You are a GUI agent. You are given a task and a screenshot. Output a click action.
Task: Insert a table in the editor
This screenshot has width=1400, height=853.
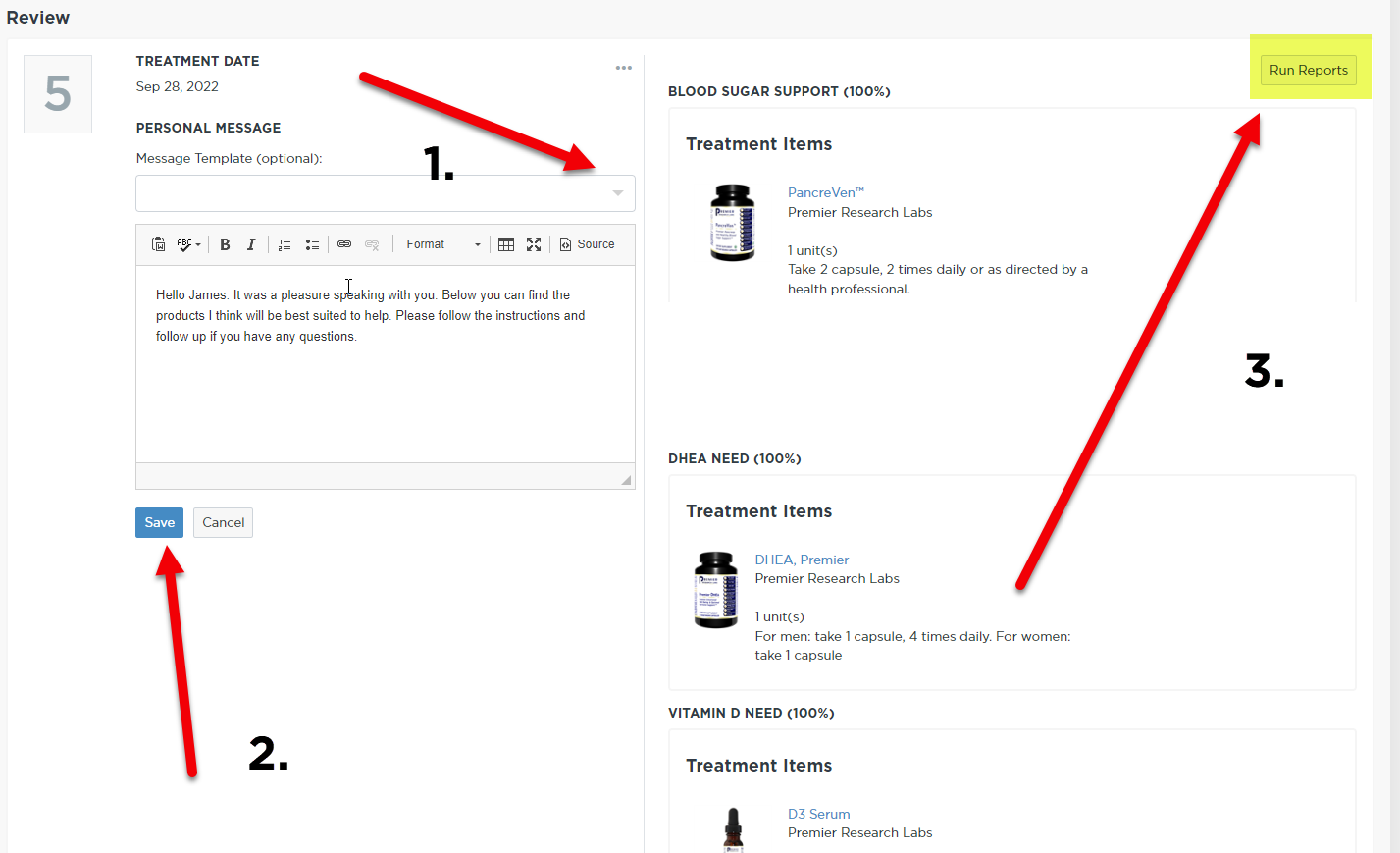pyautogui.click(x=506, y=244)
